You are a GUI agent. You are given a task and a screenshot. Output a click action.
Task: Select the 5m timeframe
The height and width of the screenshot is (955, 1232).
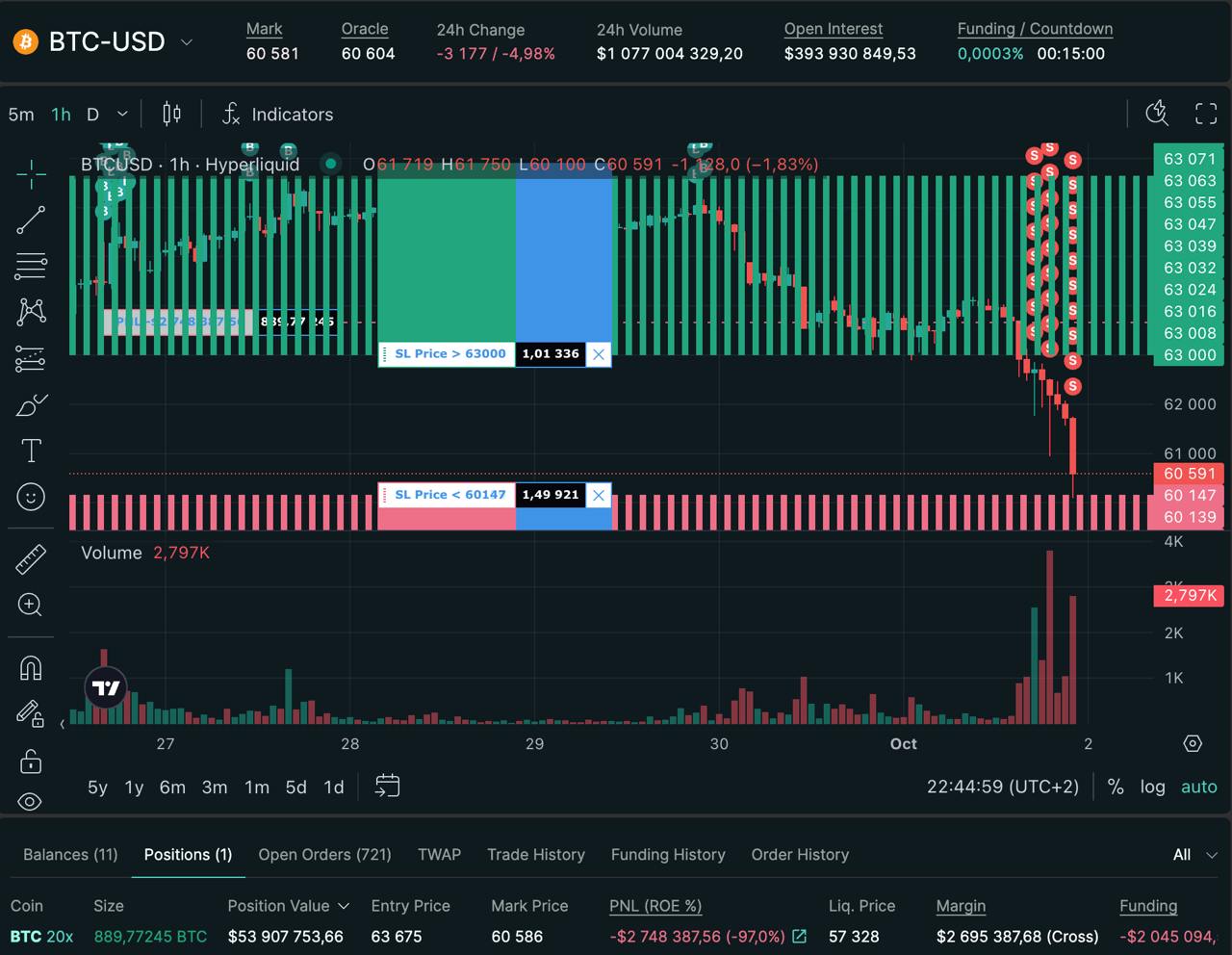(x=21, y=114)
